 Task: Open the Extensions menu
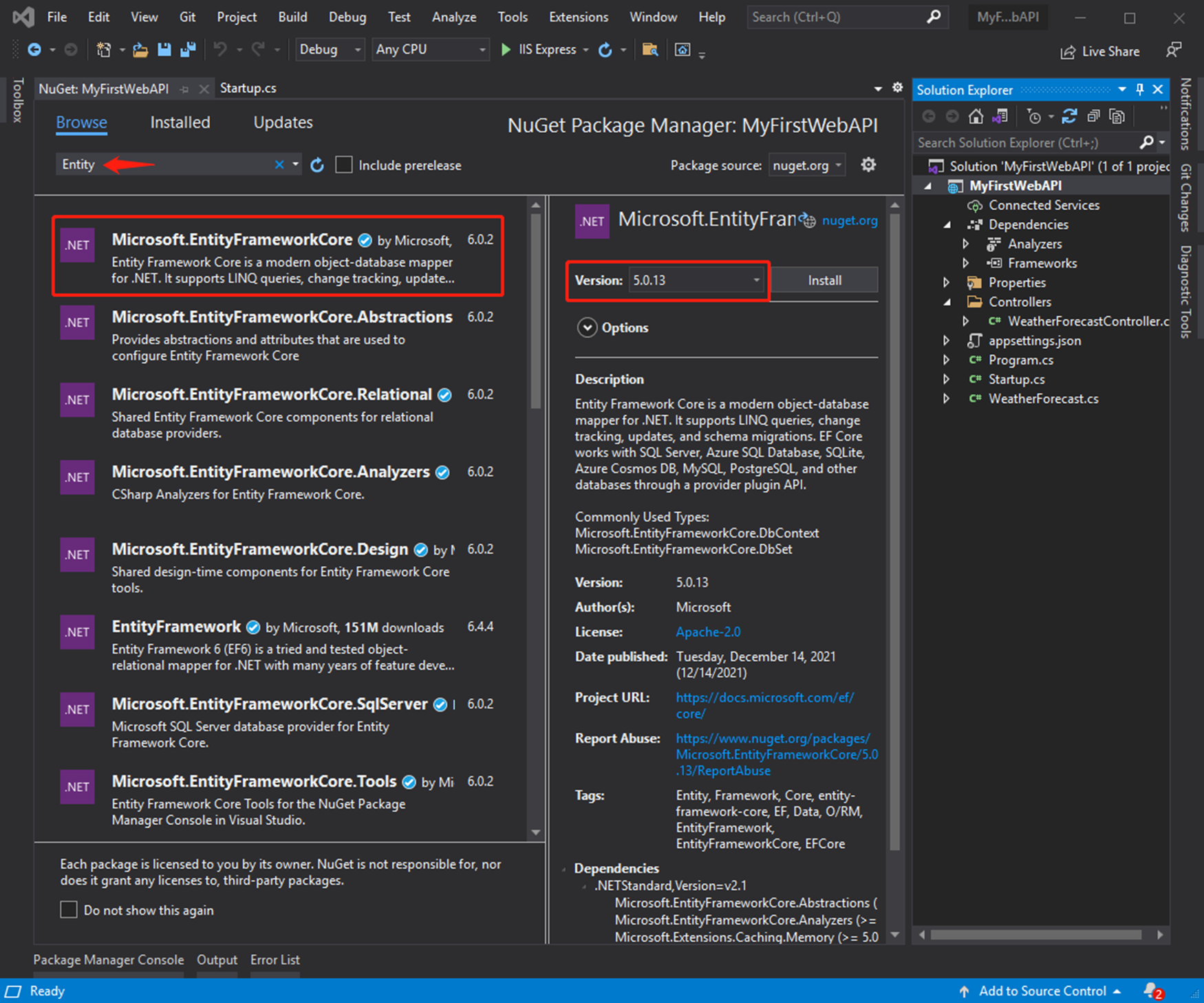(x=579, y=17)
